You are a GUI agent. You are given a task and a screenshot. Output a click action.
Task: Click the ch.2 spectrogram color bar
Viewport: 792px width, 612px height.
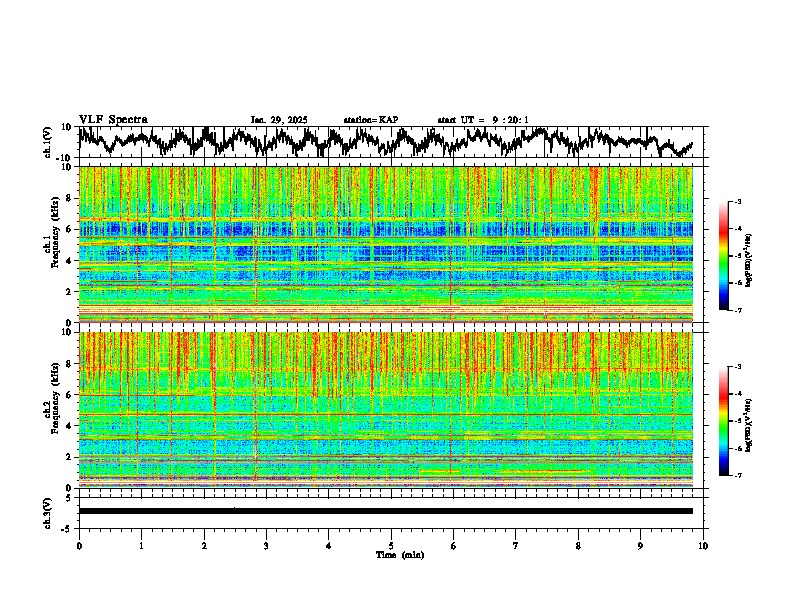click(x=723, y=421)
